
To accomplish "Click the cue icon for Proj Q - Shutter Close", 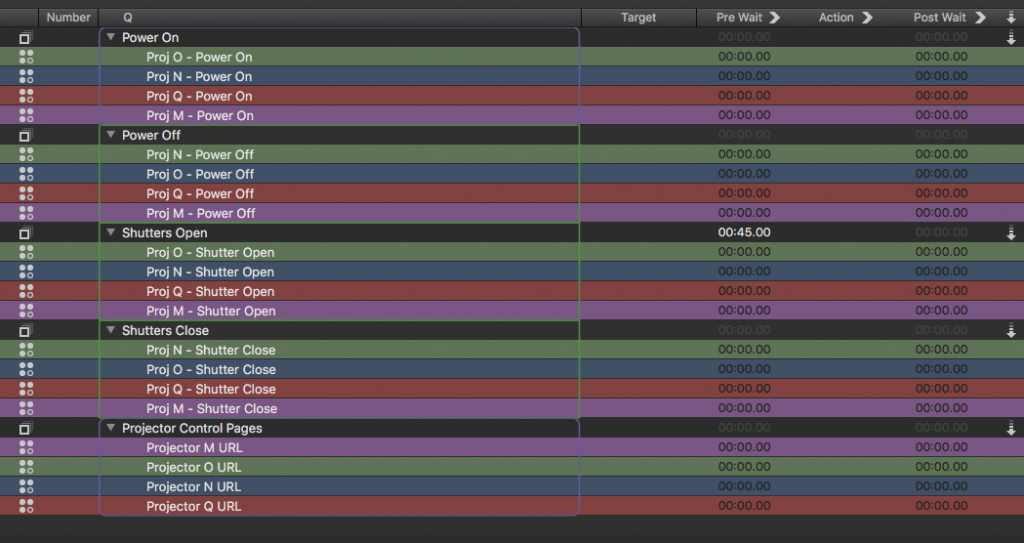I will tap(26, 389).
